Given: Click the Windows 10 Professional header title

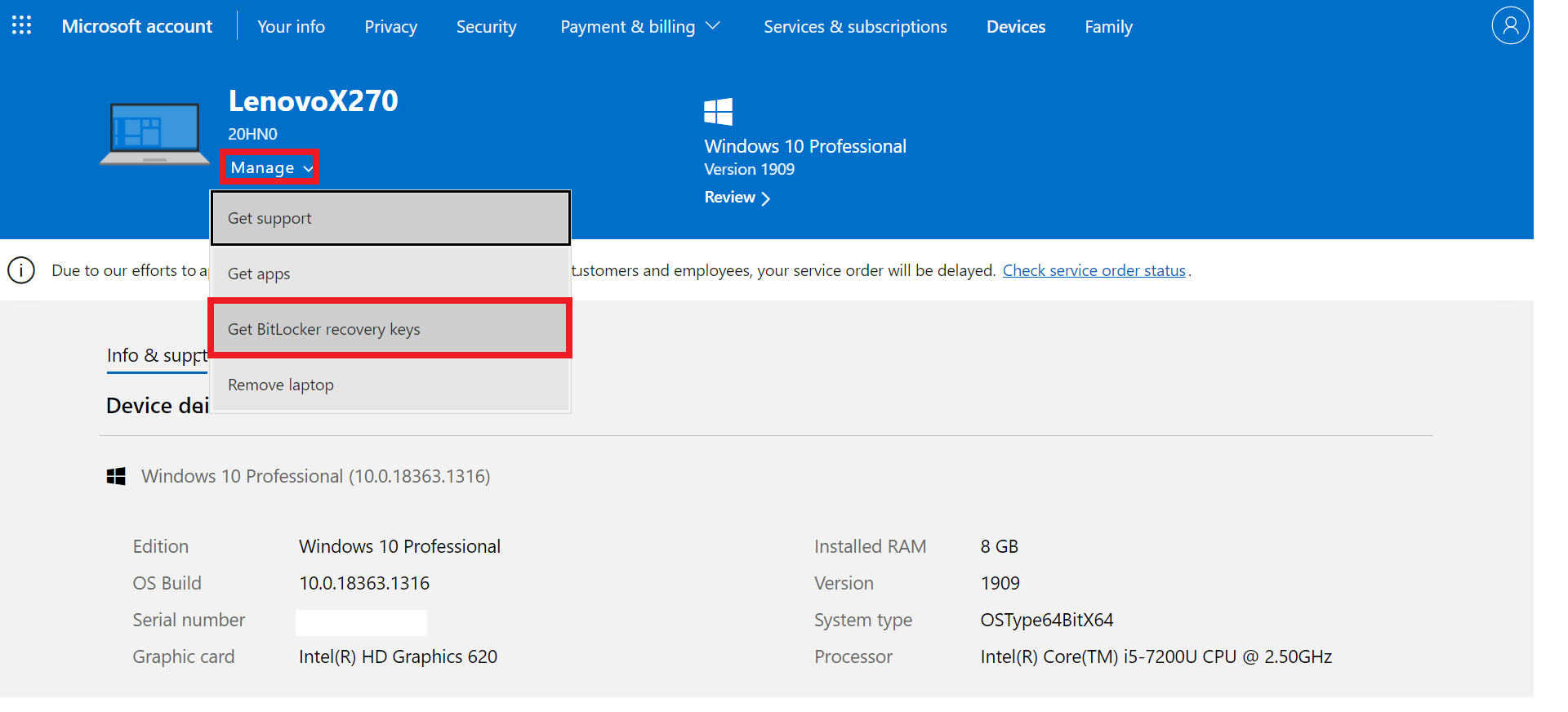Looking at the screenshot, I should pyautogui.click(x=805, y=146).
